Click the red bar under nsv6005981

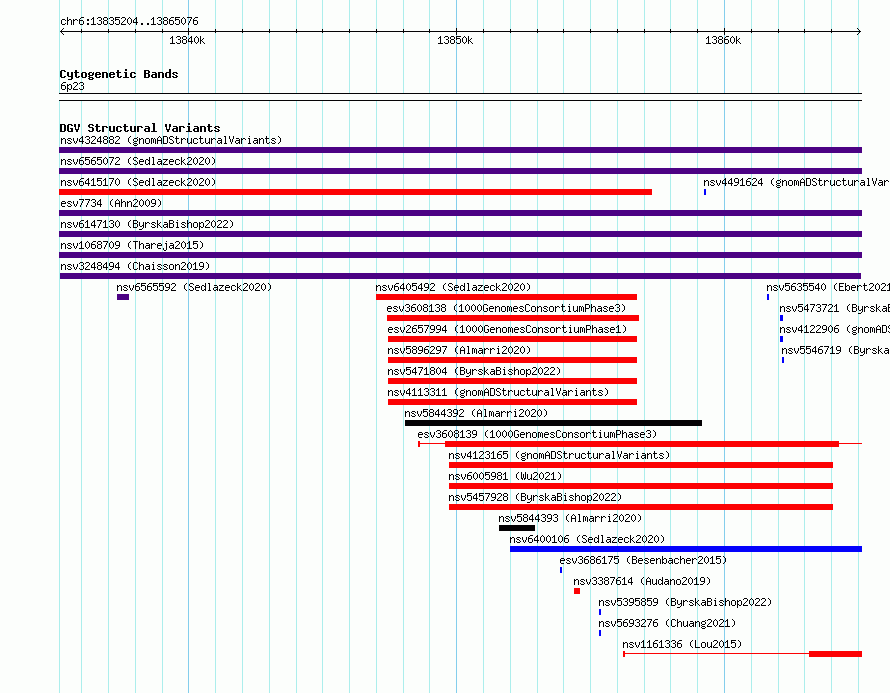[641, 486]
